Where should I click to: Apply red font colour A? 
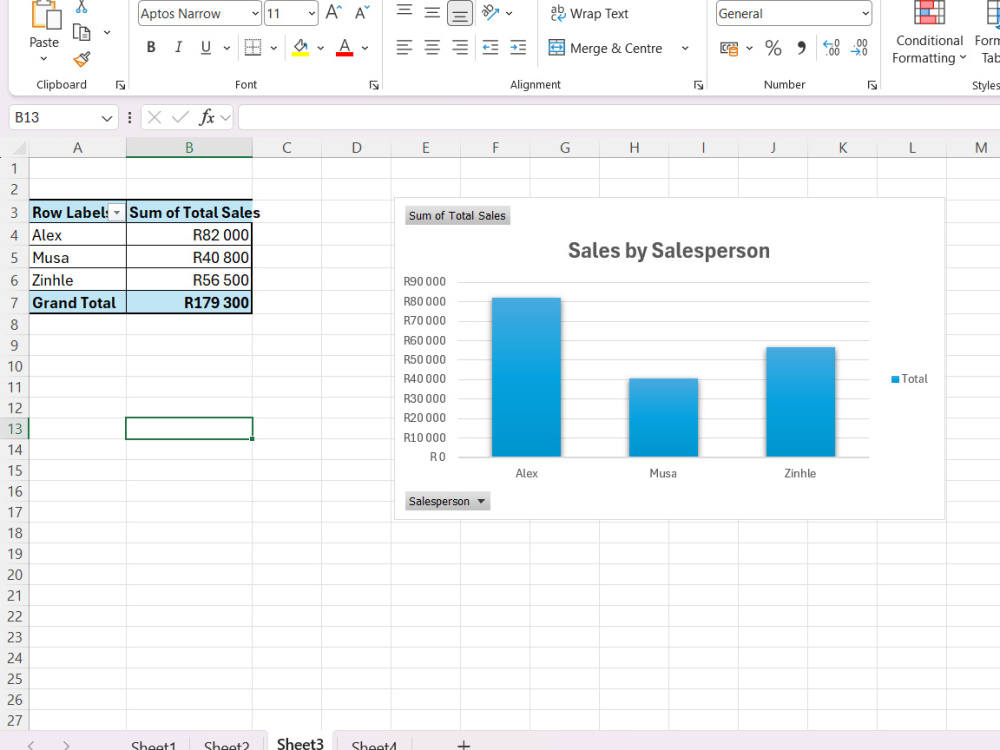click(344, 47)
